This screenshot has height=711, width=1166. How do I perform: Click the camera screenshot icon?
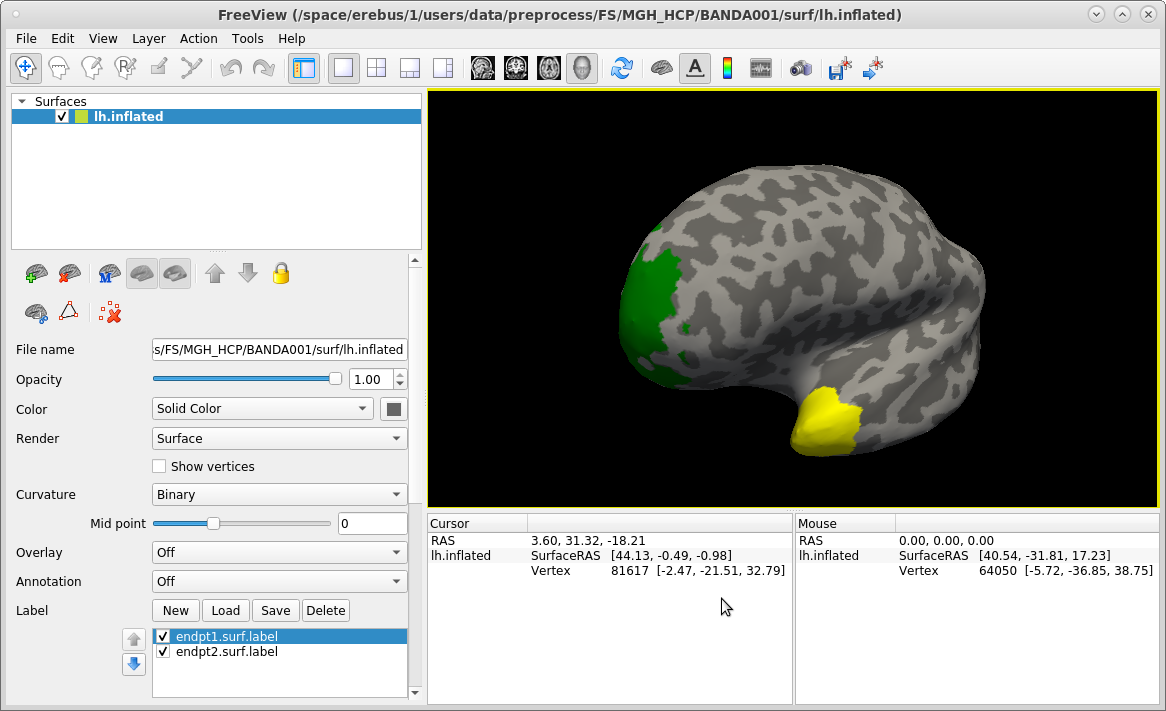point(800,68)
